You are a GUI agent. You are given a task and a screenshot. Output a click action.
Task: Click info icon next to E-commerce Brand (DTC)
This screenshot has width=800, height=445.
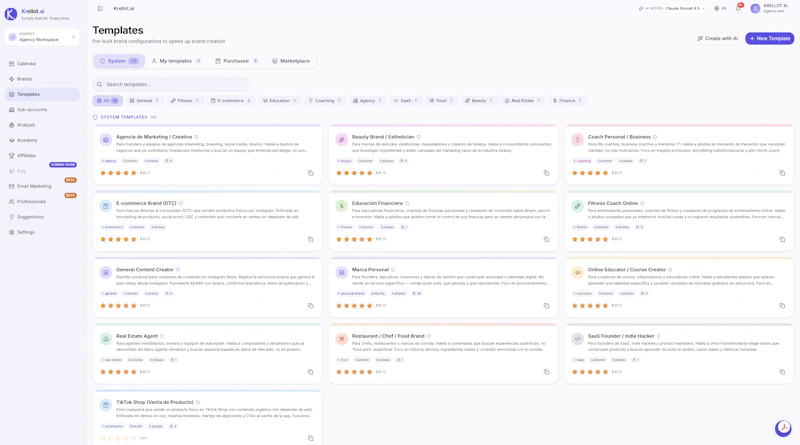181,204
